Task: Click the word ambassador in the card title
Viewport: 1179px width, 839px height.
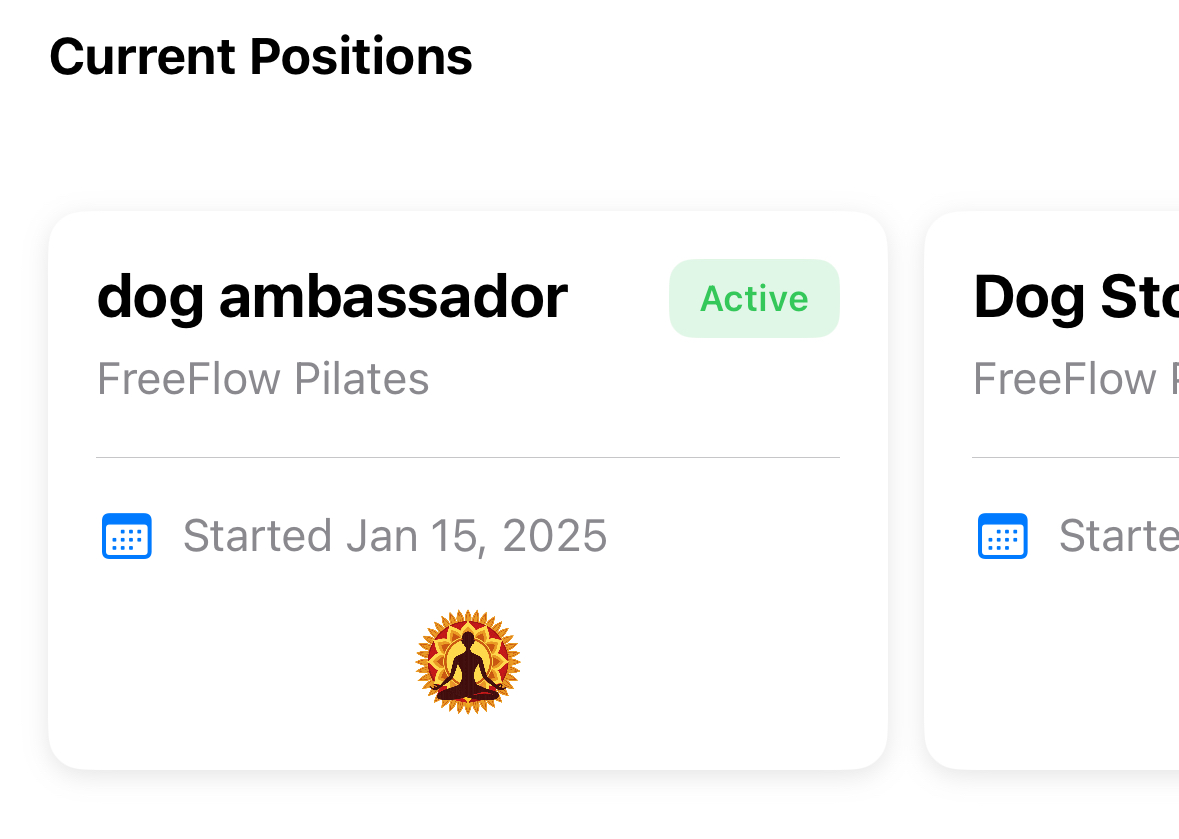Action: coord(393,296)
